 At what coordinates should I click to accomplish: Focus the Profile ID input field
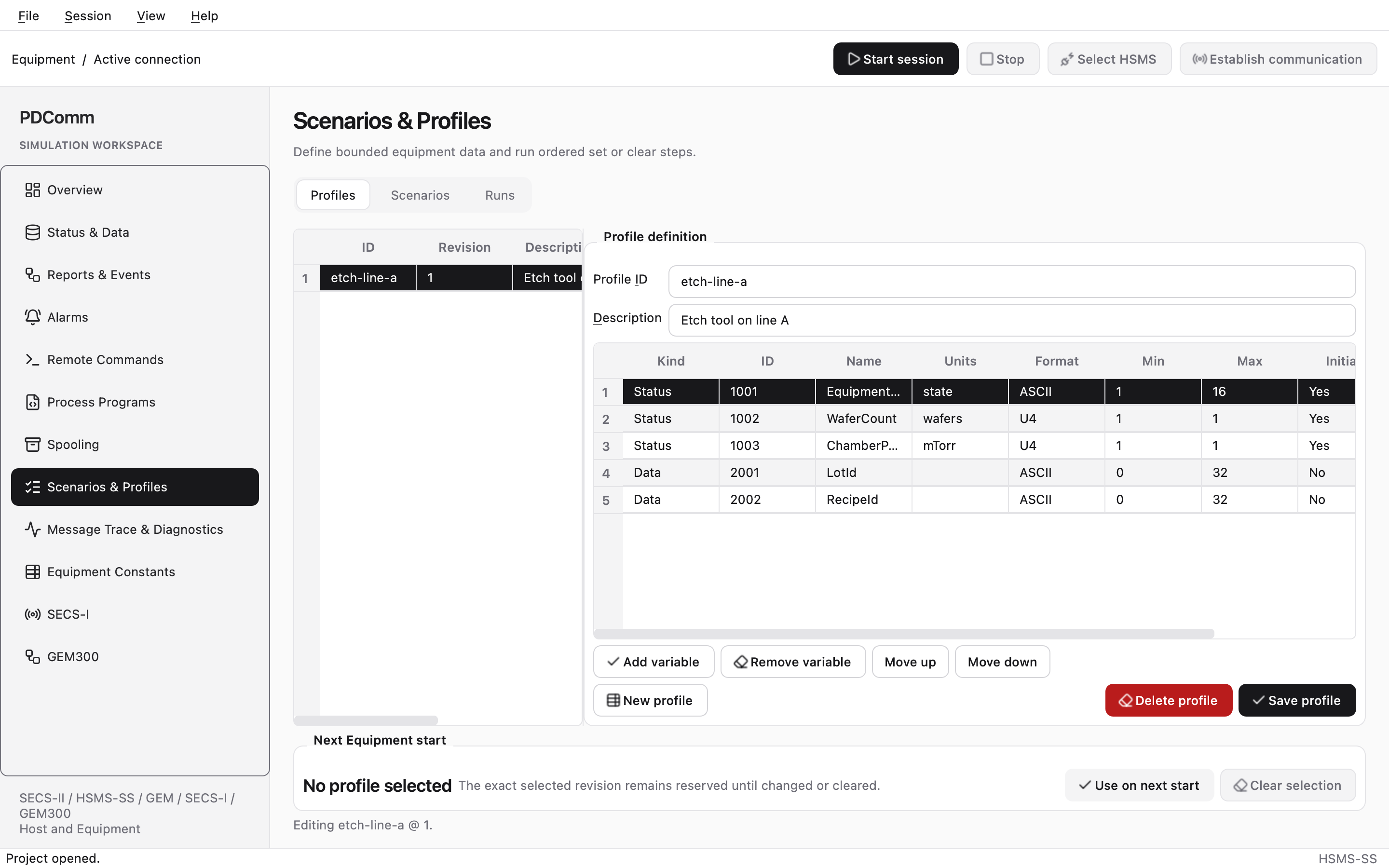pos(1012,281)
